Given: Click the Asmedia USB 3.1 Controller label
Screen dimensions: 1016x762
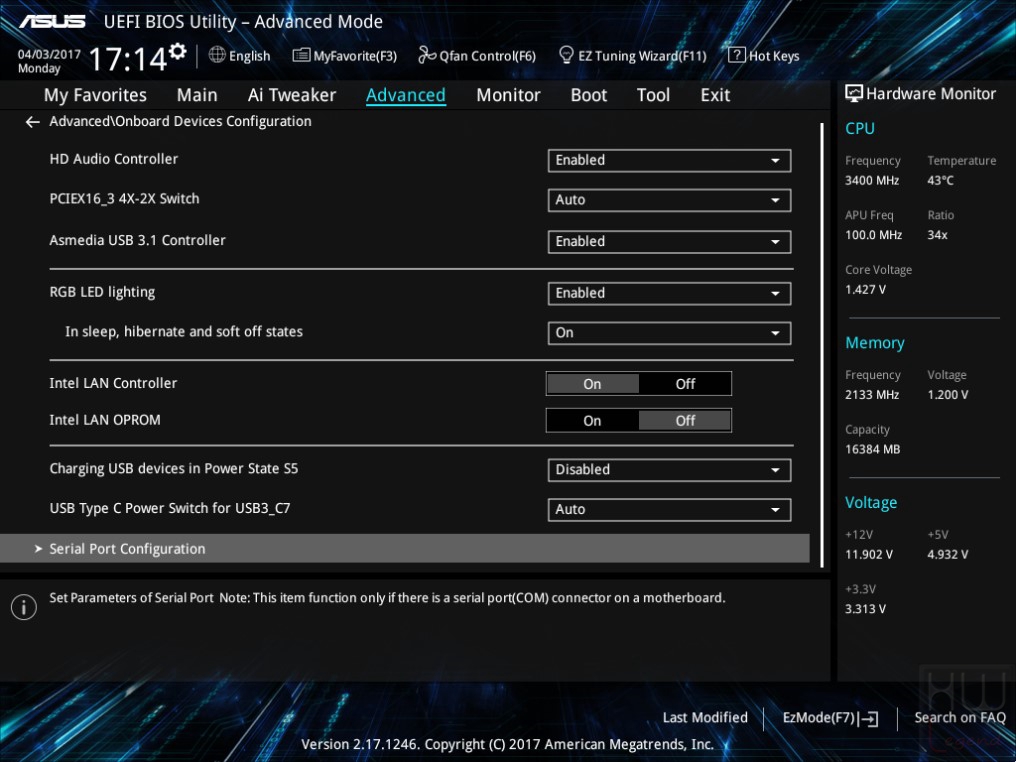Looking at the screenshot, I should click(137, 240).
